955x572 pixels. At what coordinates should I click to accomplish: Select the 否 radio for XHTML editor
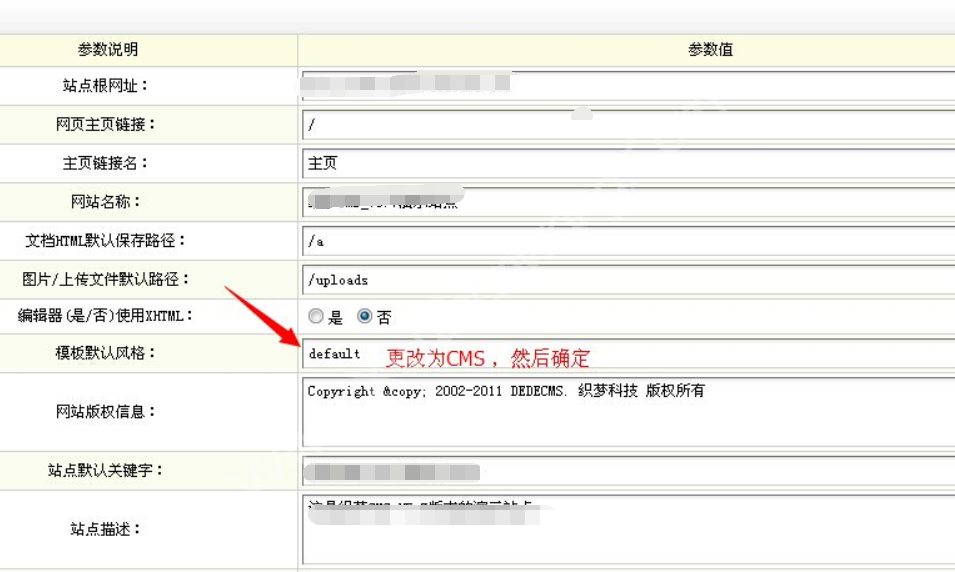pyautogui.click(x=364, y=316)
